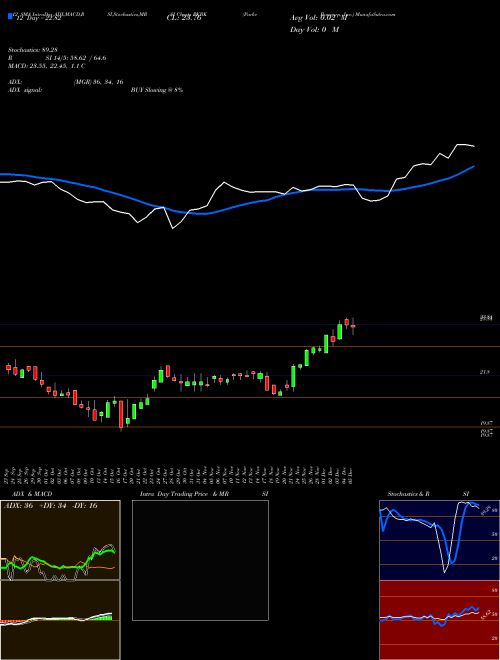
Task: Click the 'SI 14/3: 58.62 / 64.6' value
Action: (76, 58)
